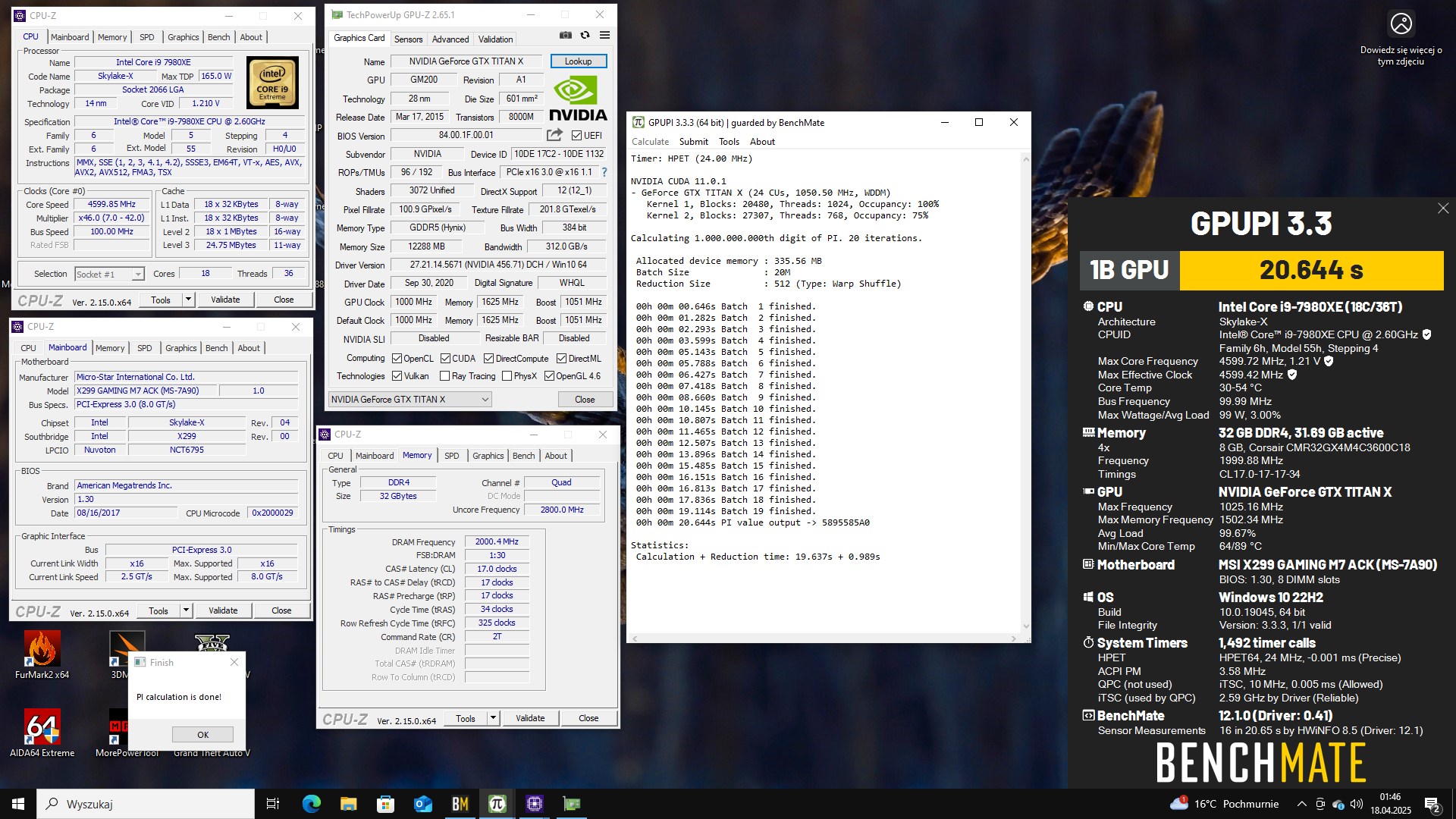Open Bench tab in Memory CPU-Z window
1456x819 pixels.
523,456
